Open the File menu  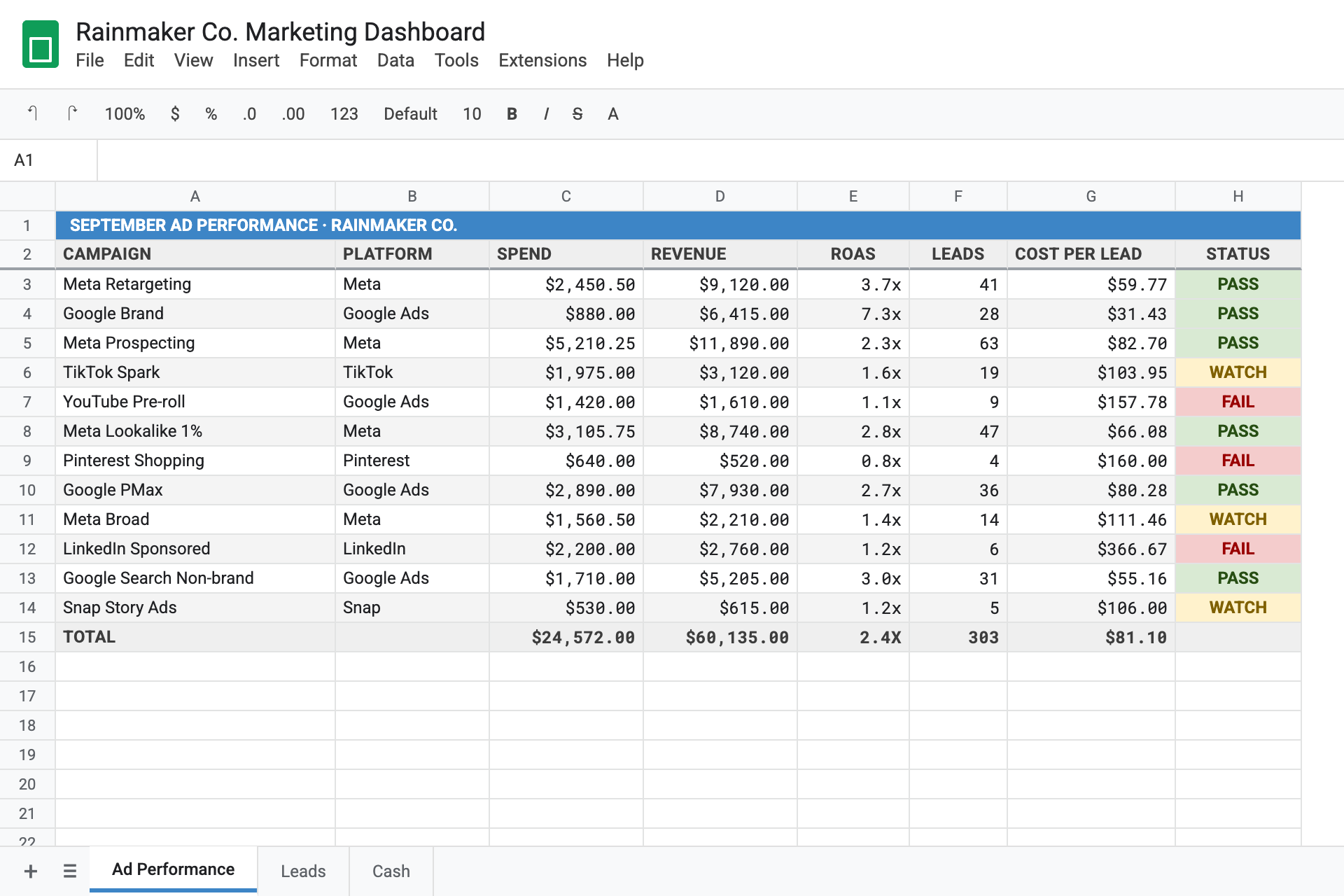coord(90,60)
